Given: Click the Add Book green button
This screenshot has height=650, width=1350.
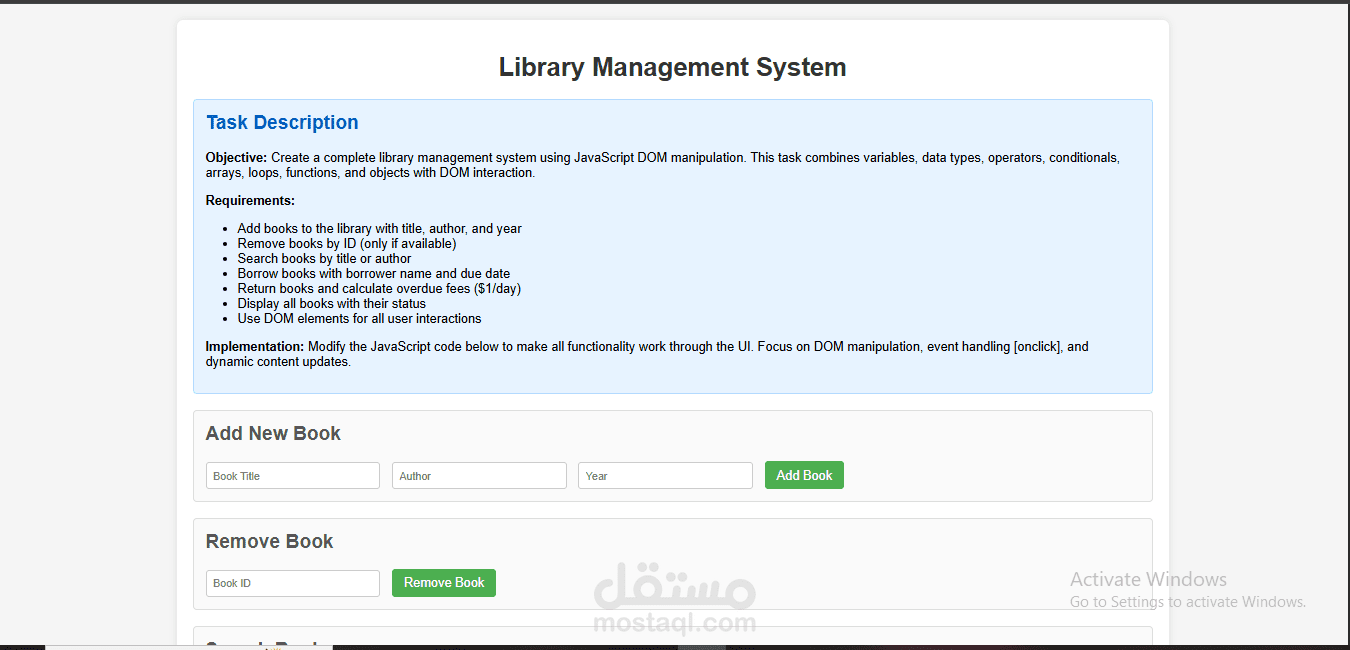Looking at the screenshot, I should (x=803, y=474).
